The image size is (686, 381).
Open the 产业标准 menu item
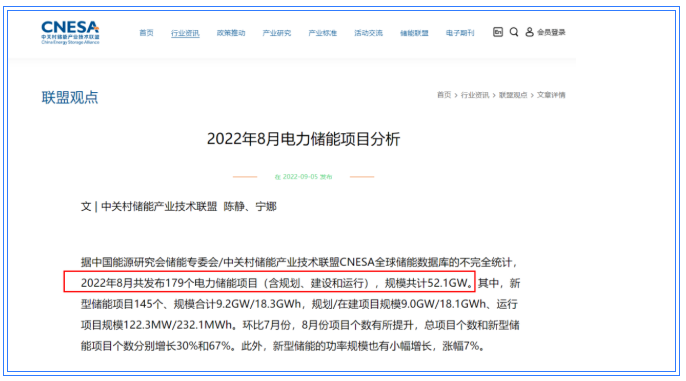[x=322, y=33]
